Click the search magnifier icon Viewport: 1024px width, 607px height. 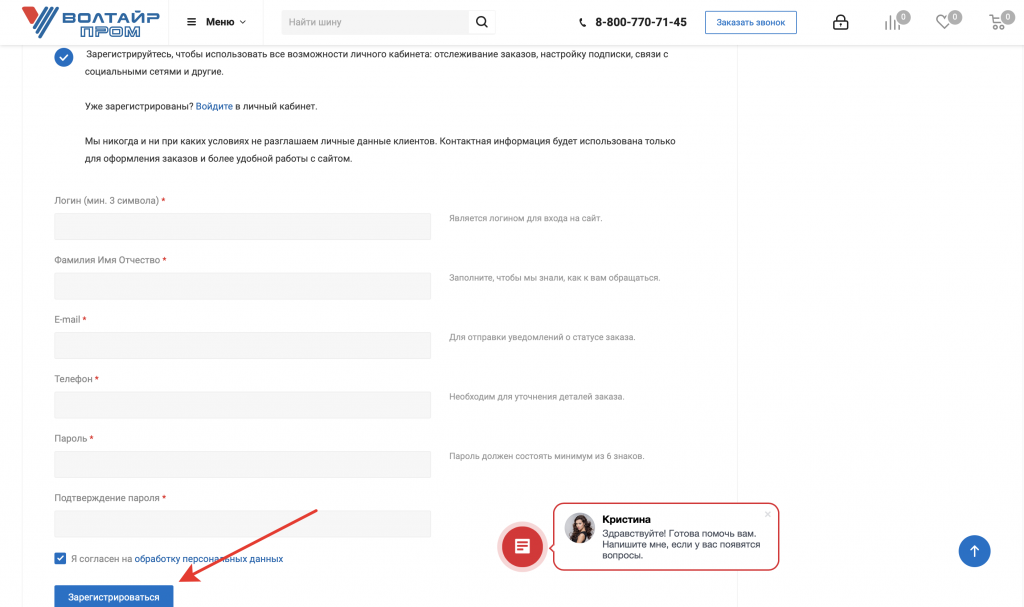[481, 22]
